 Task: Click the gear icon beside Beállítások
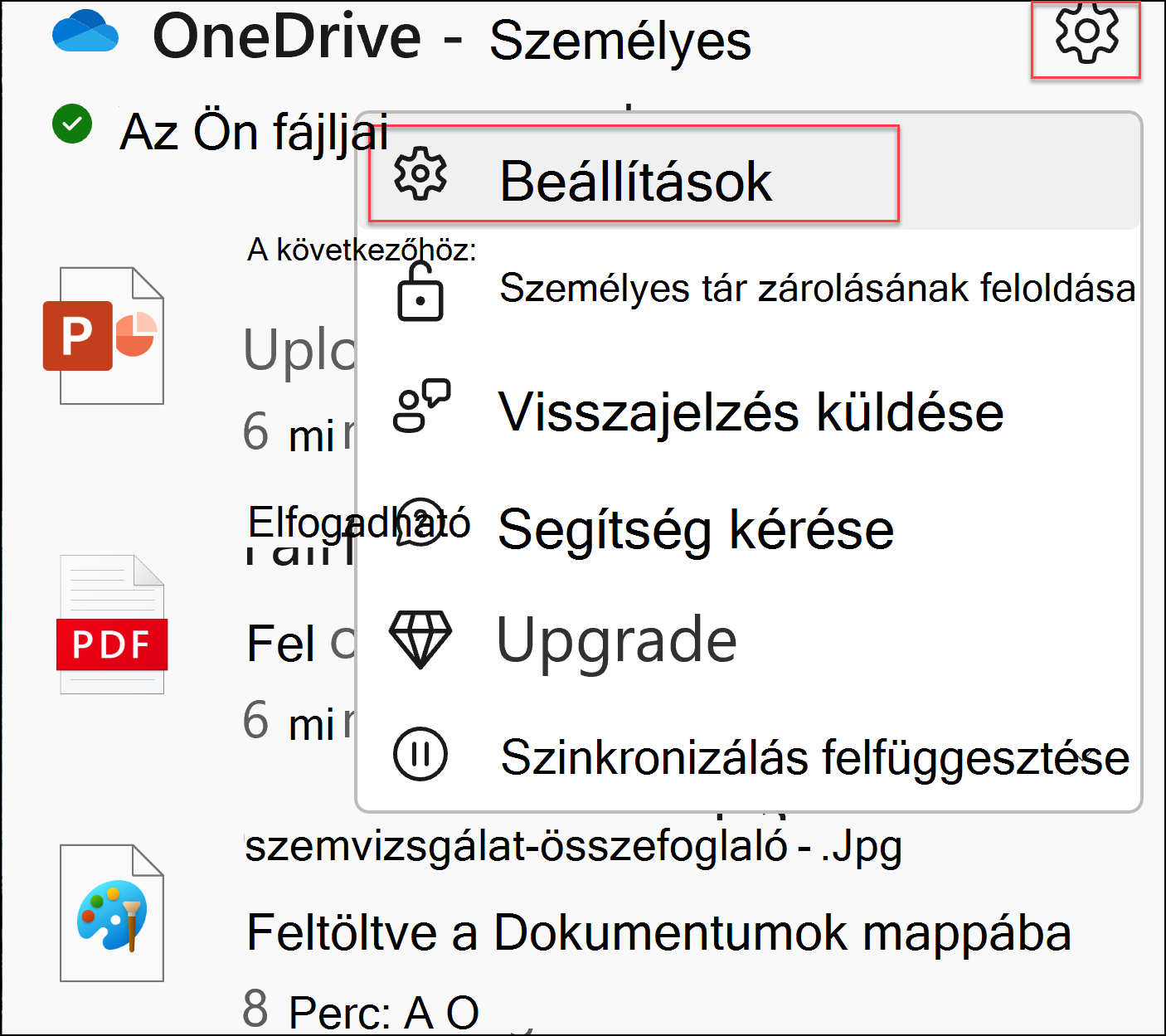420,174
